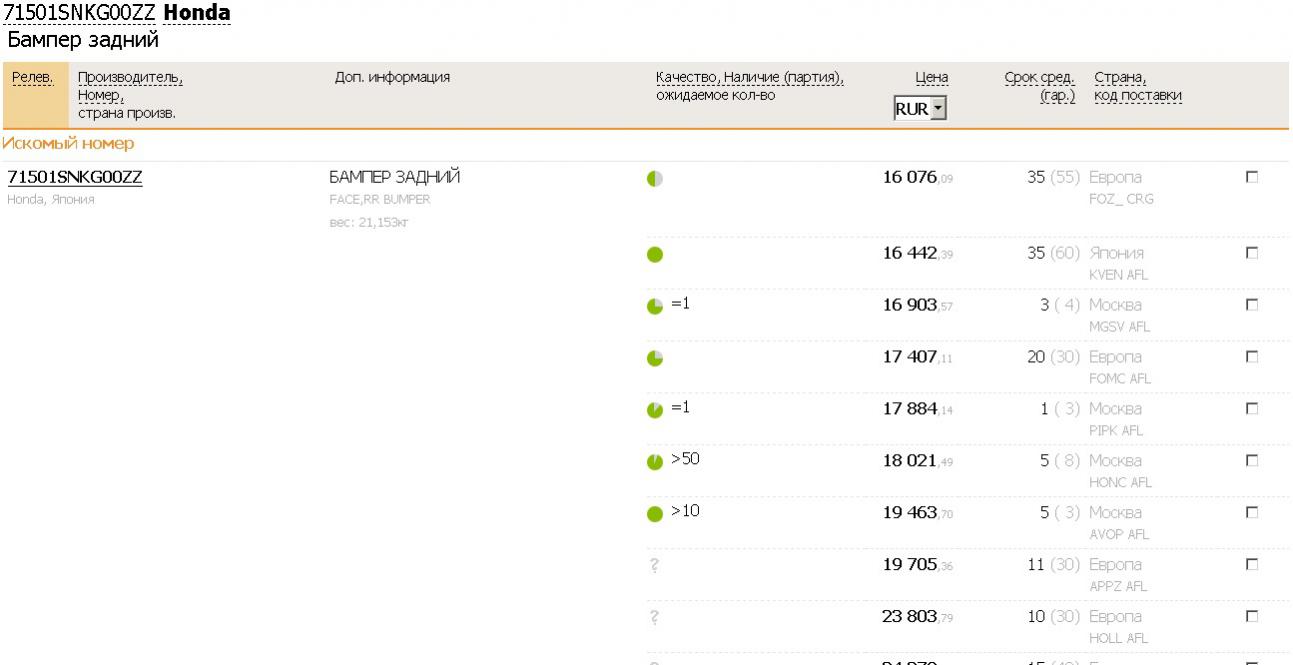Screen dimensions: 1293x665
Task: Click the quality pie icon for the 16 903 offer
Action: tap(655, 305)
